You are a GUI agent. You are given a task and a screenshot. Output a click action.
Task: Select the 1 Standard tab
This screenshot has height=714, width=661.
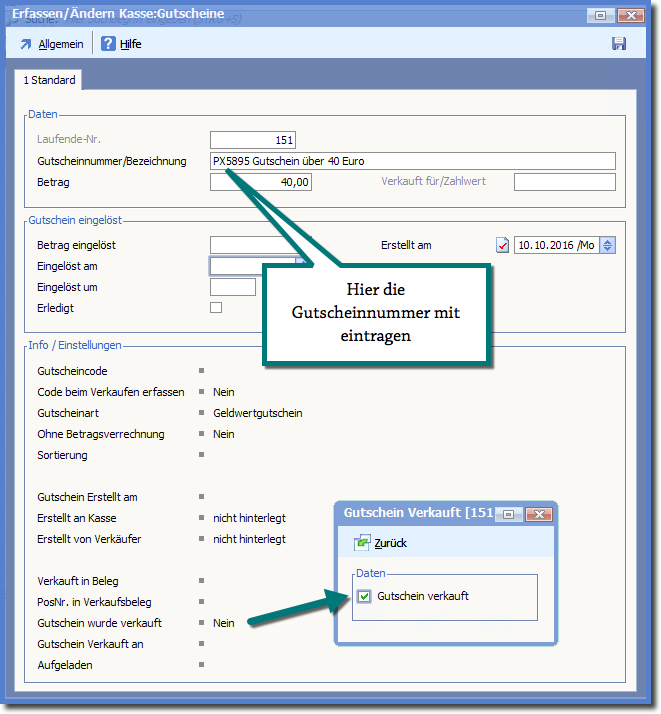click(x=49, y=80)
